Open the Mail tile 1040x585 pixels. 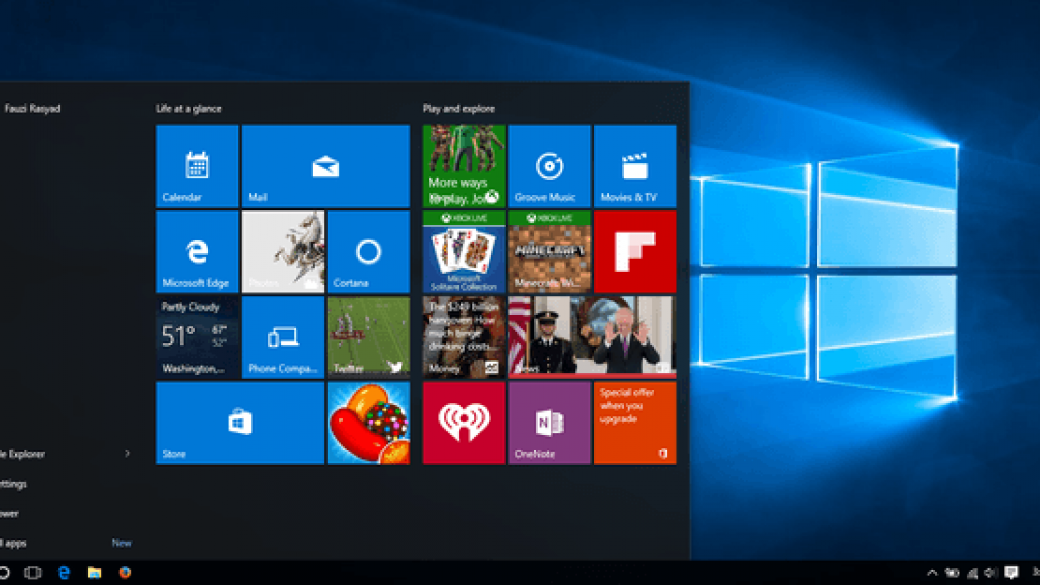[x=326, y=166]
